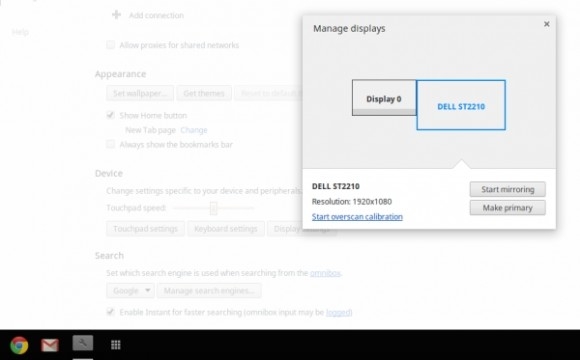Uncheck Show Home button
The height and width of the screenshot is (360, 580).
coord(110,115)
